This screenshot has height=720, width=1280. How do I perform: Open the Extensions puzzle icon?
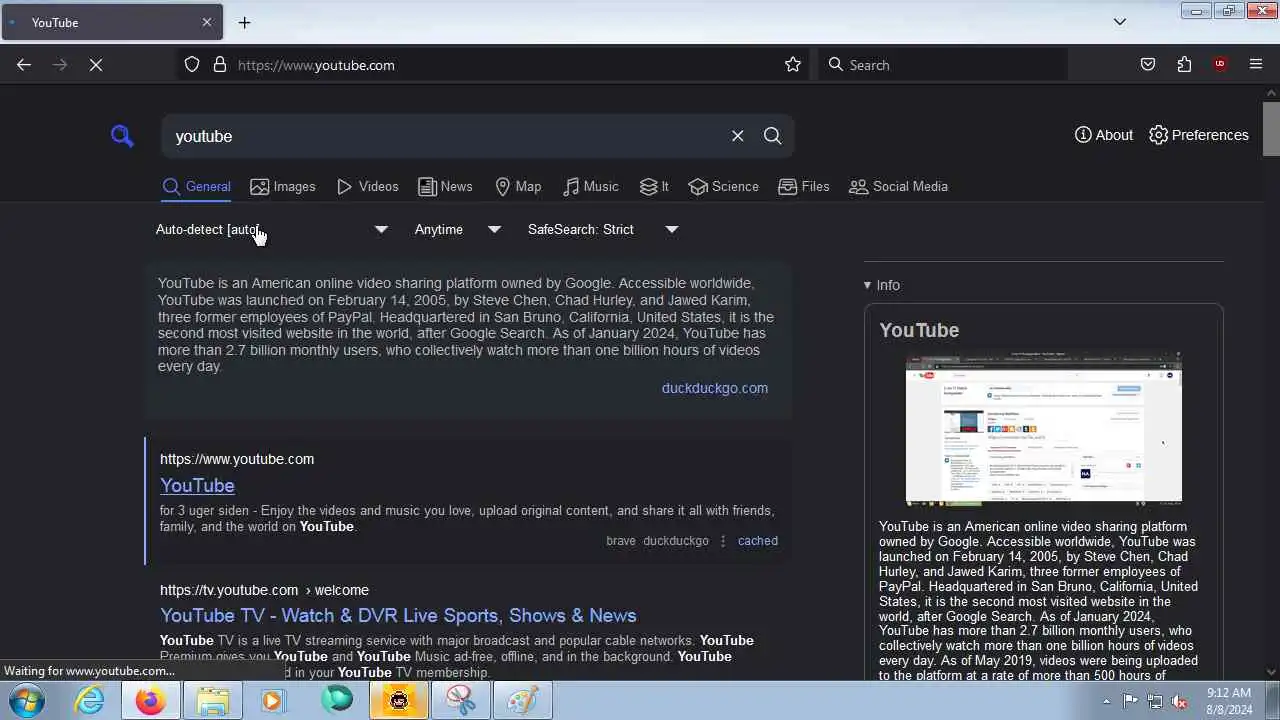(1184, 65)
